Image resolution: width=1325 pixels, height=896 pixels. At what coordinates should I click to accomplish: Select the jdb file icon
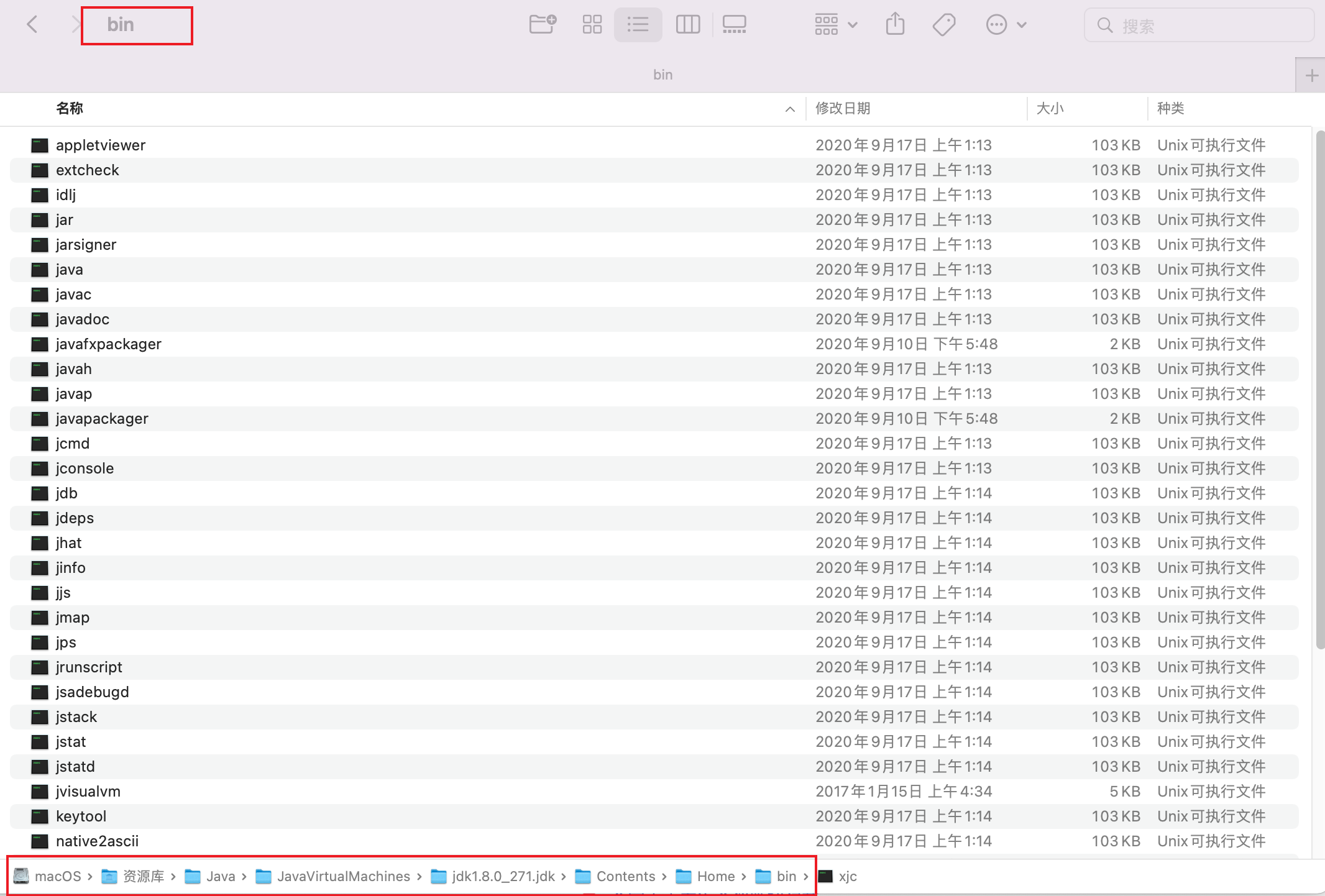[x=40, y=493]
